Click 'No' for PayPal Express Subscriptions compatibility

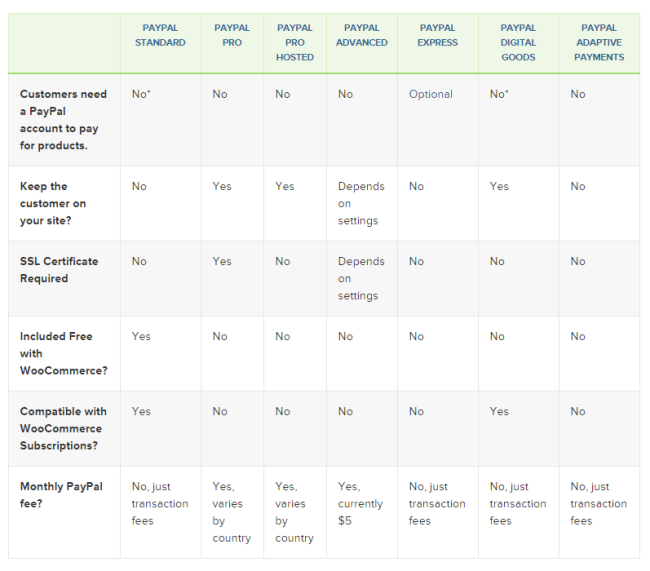[x=417, y=412]
